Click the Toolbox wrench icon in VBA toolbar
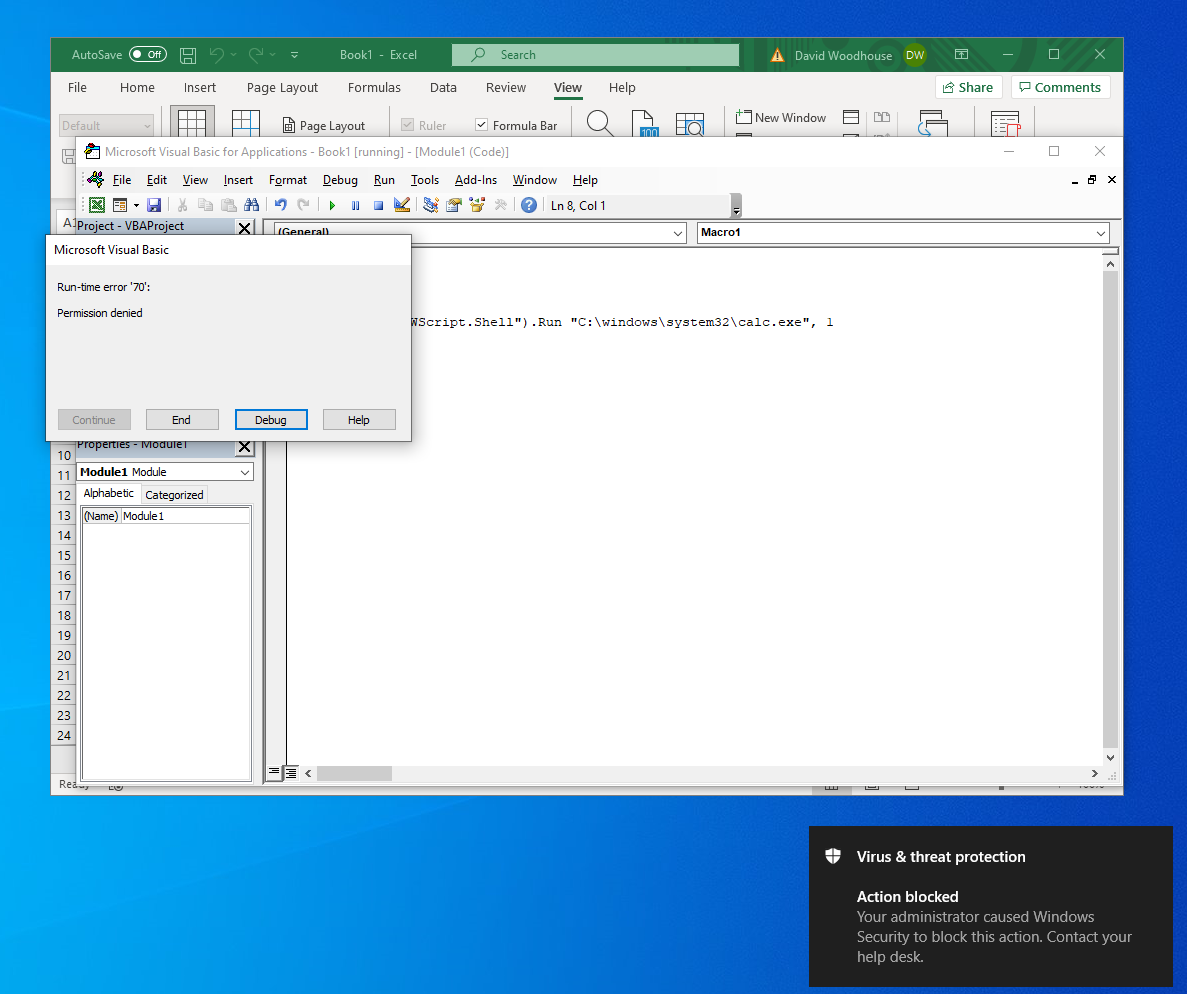 pos(500,205)
